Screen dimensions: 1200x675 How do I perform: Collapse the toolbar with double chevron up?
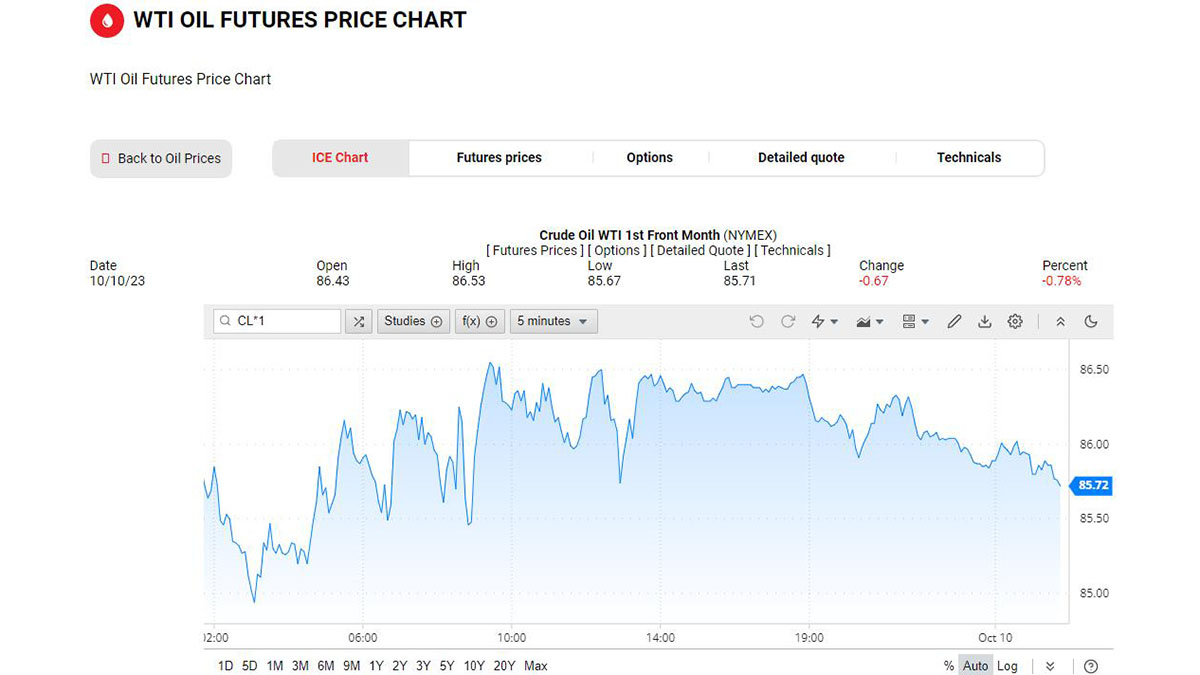[x=1060, y=321]
